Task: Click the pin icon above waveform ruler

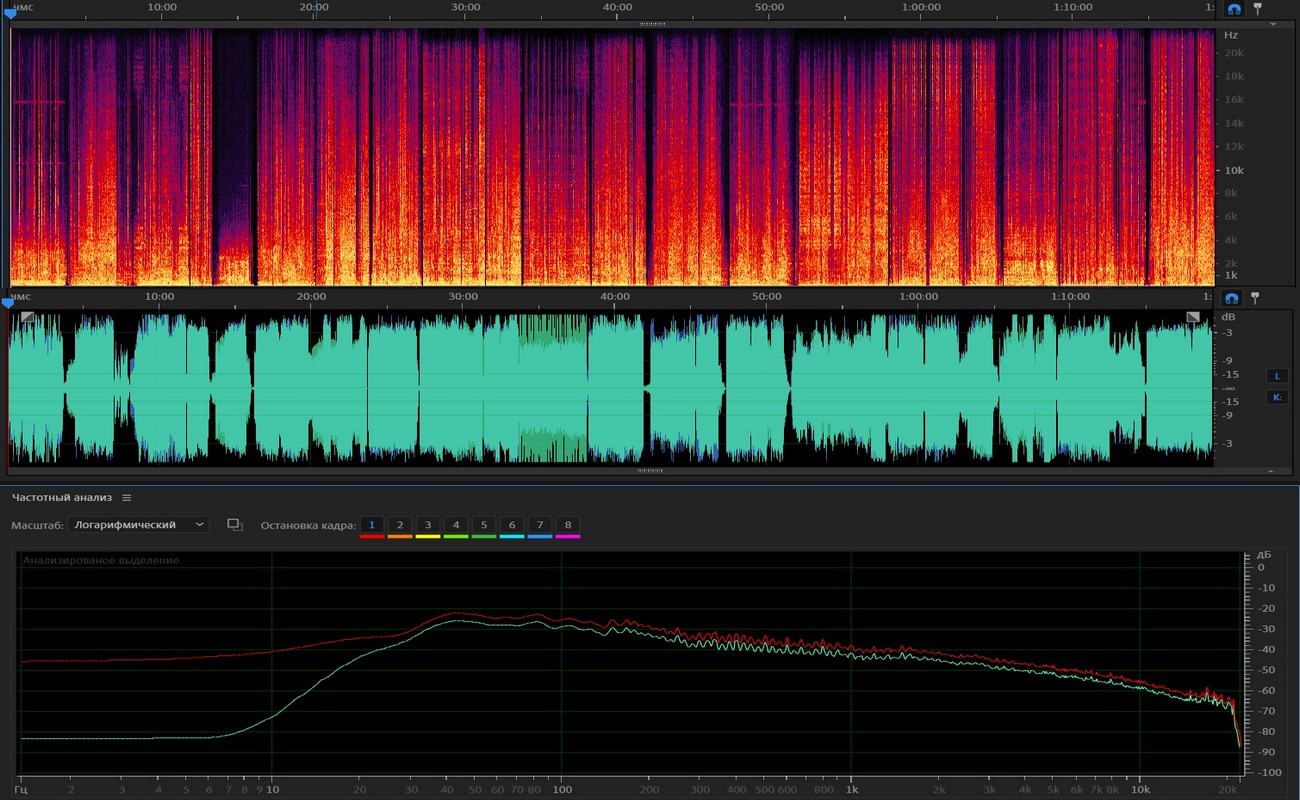Action: click(1255, 298)
